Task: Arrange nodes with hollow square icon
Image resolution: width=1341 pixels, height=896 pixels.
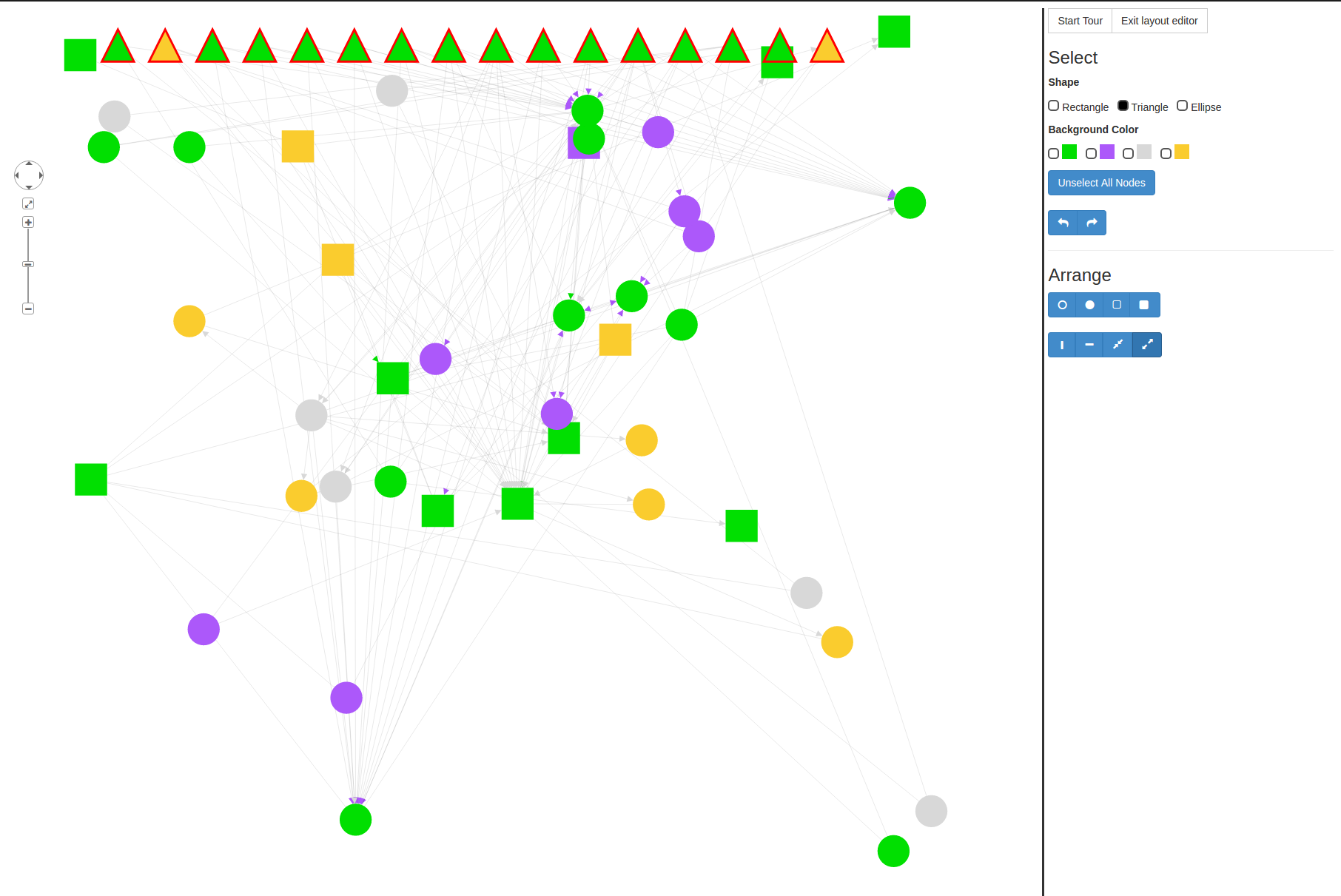Action: click(1117, 305)
